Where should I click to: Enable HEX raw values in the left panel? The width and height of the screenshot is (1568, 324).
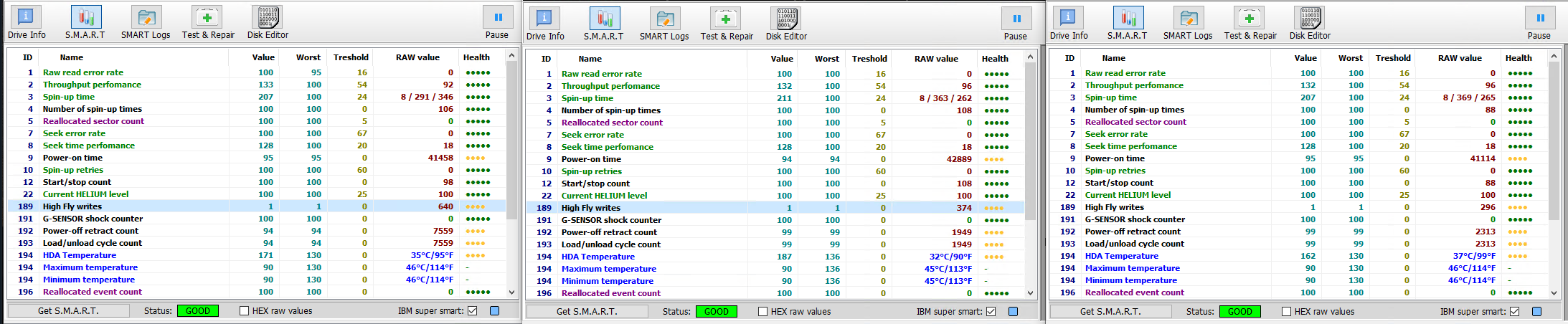click(x=245, y=311)
